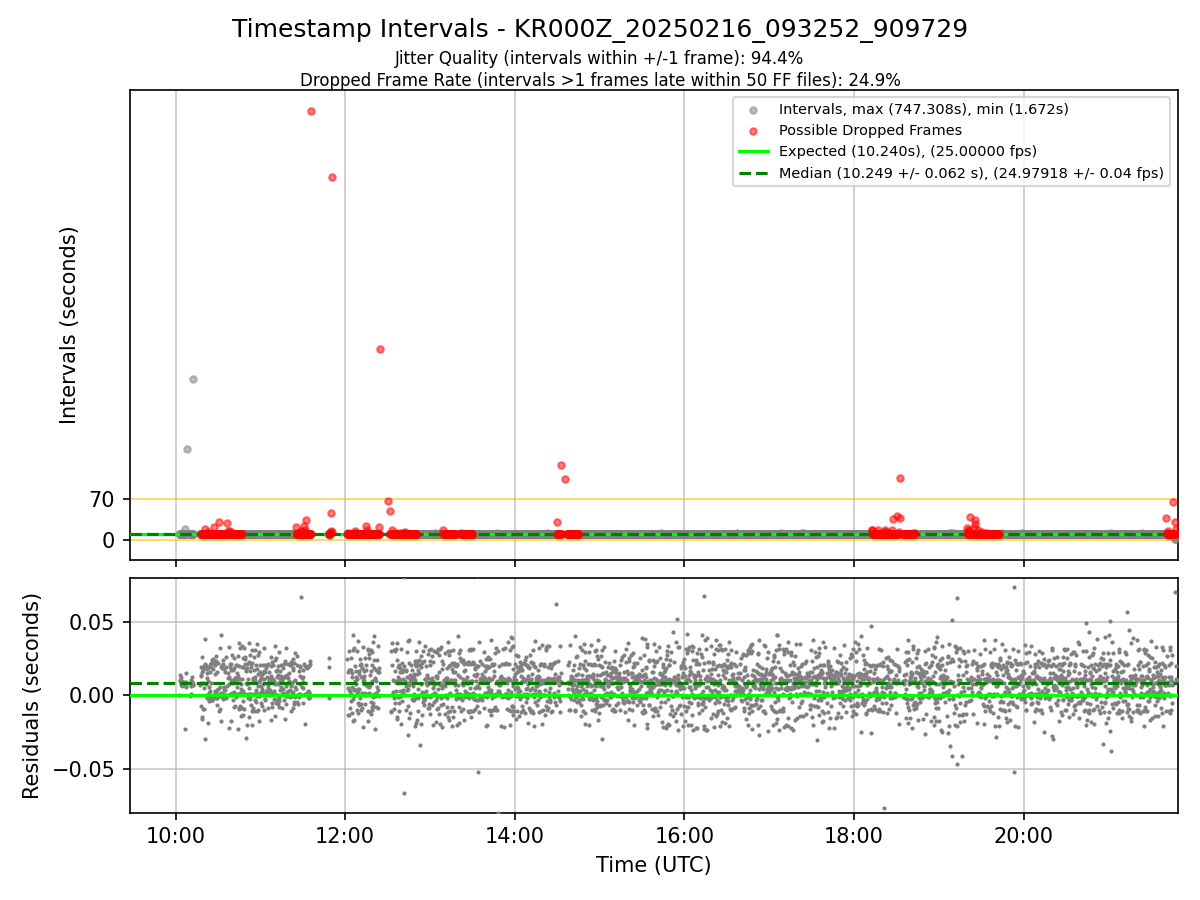Click the red point above 18:30 in upper plot
This screenshot has width=1200, height=900.
(900, 478)
